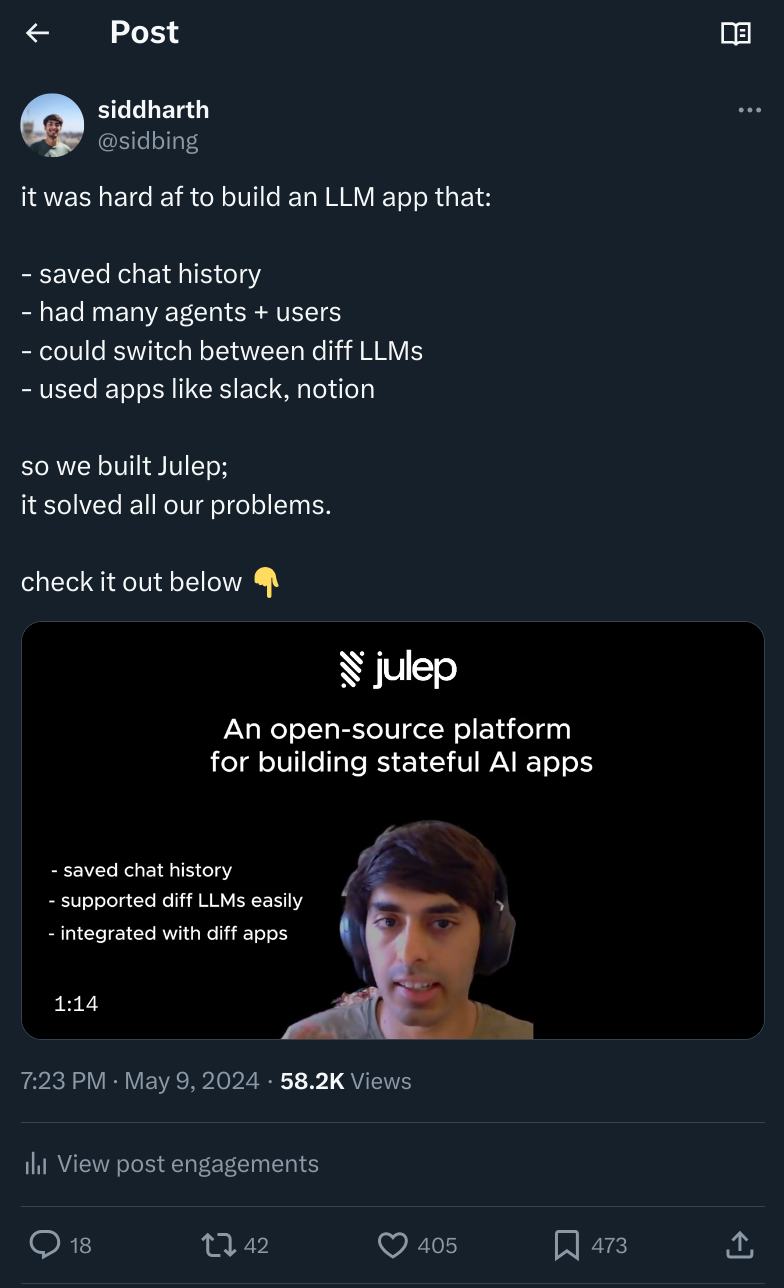This screenshot has height=1288, width=784.
Task: Click the 1:14 video duration badge
Action: click(76, 1003)
